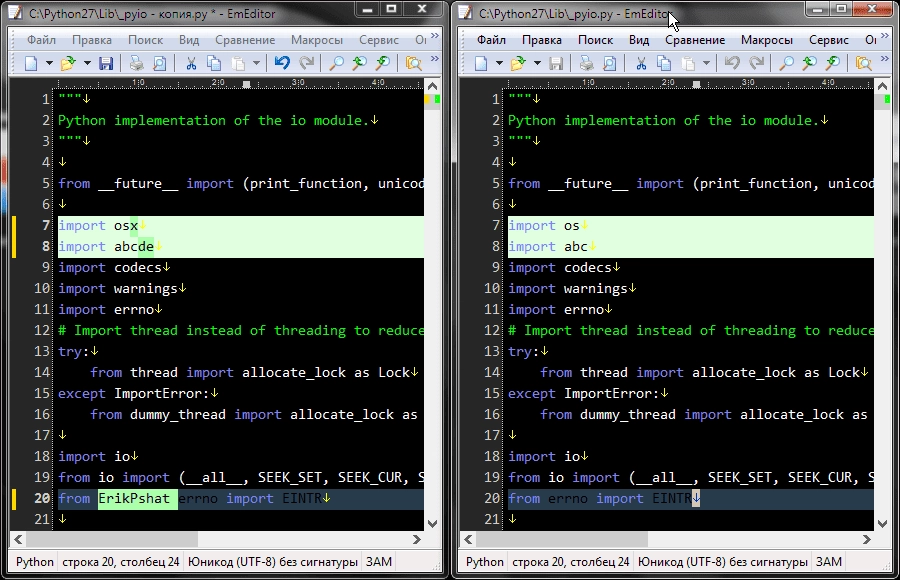Open Print Preview in left window
Viewport: 900px width, 580px height.
tap(159, 63)
